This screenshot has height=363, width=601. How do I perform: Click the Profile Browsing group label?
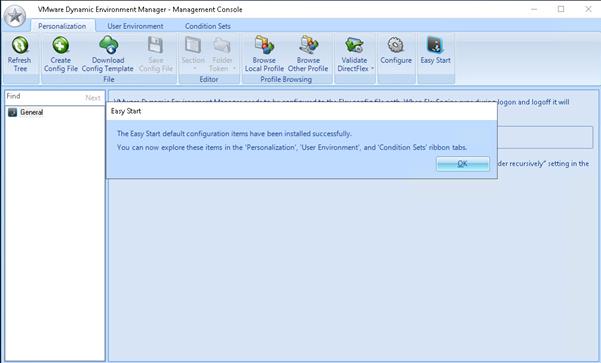[x=286, y=79]
